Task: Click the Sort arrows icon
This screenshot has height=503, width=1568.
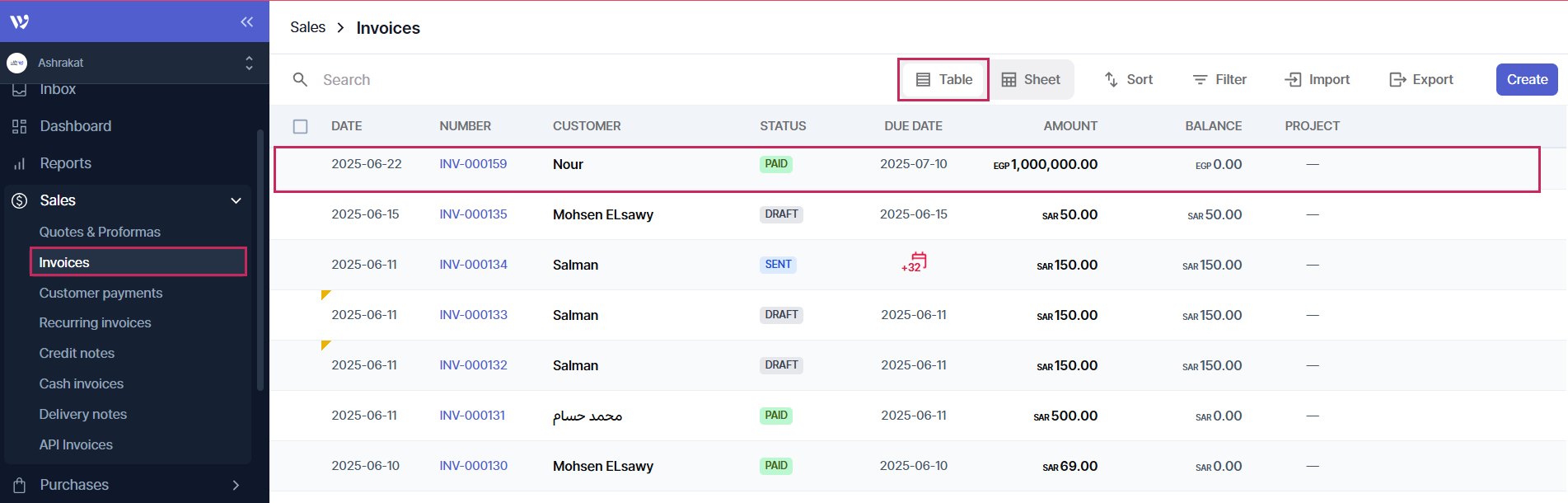Action: pos(1112,80)
